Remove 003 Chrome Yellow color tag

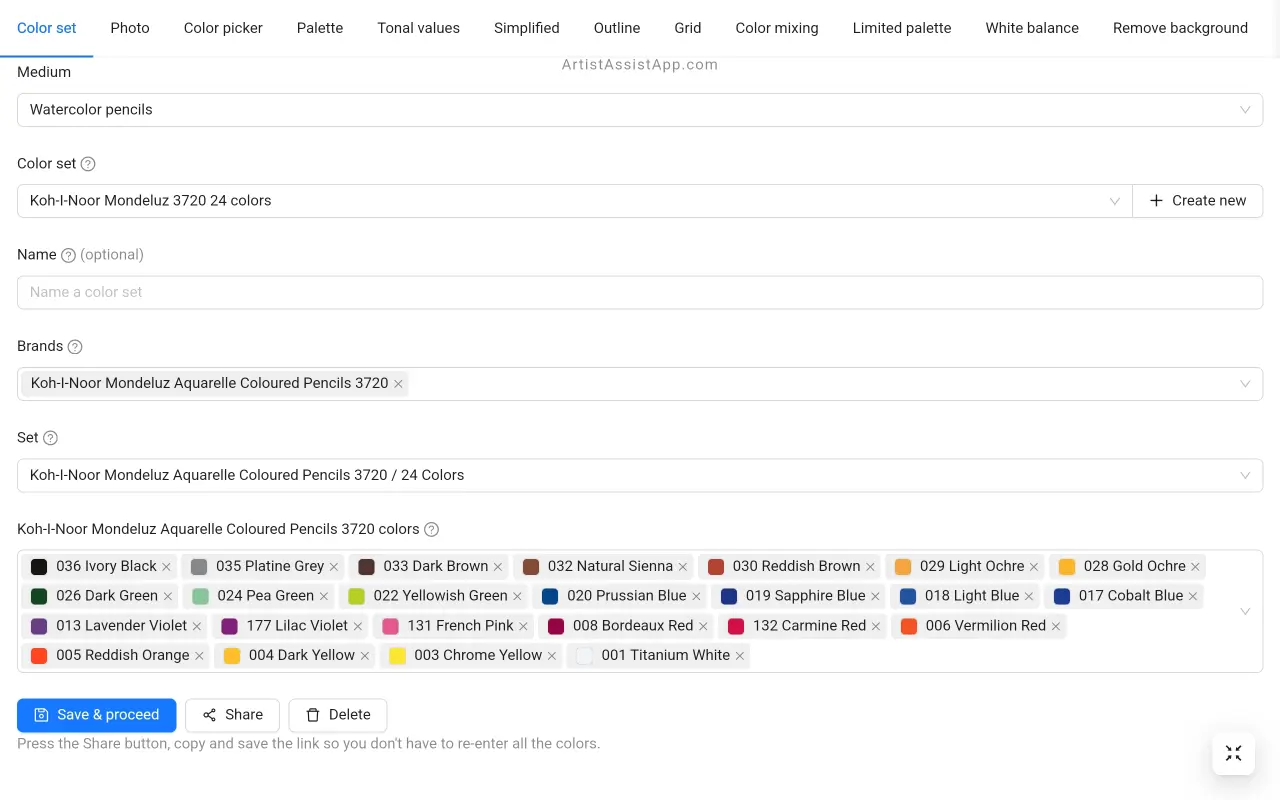point(552,657)
